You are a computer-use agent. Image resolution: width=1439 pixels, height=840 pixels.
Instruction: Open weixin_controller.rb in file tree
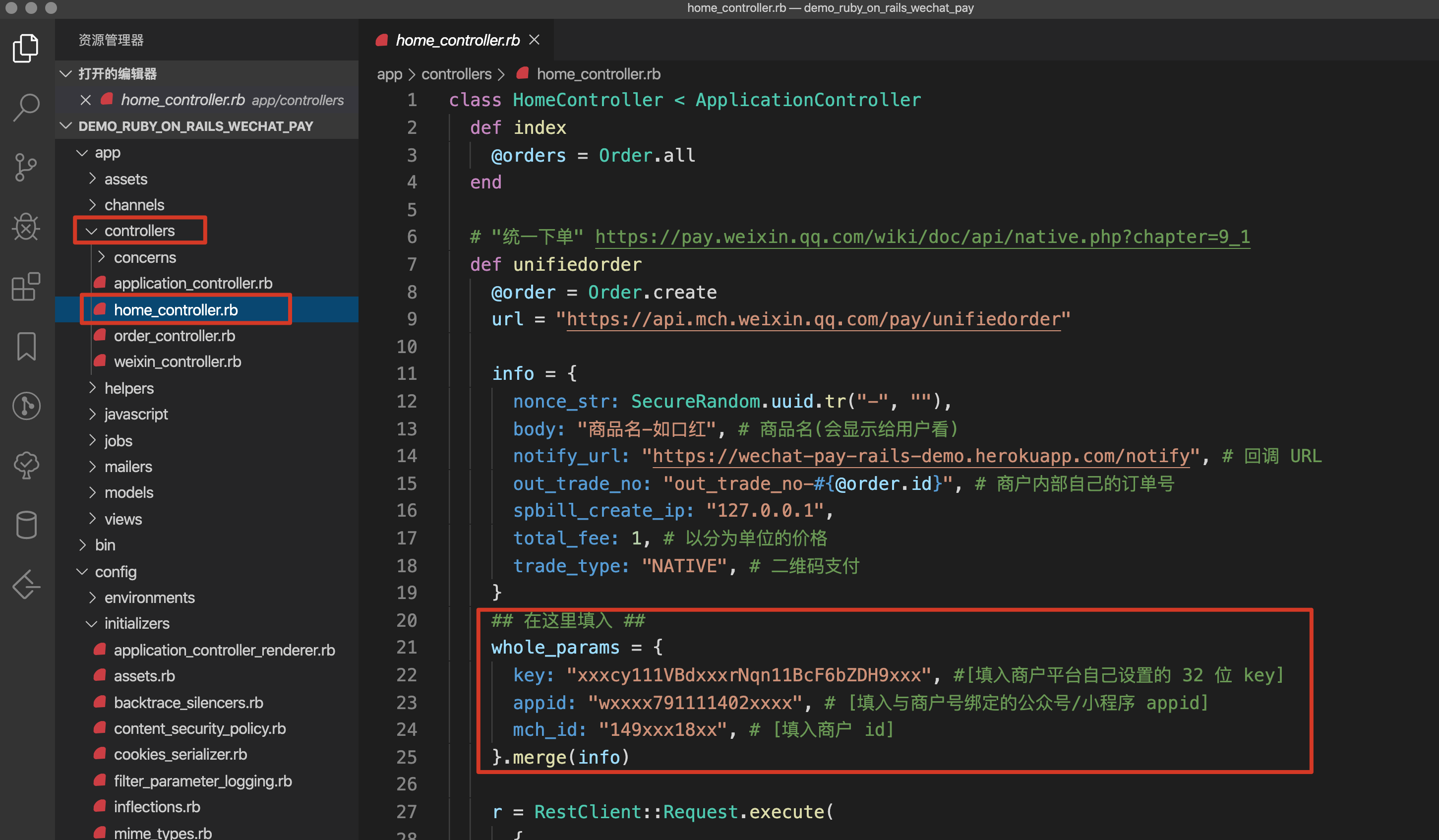[177, 361]
